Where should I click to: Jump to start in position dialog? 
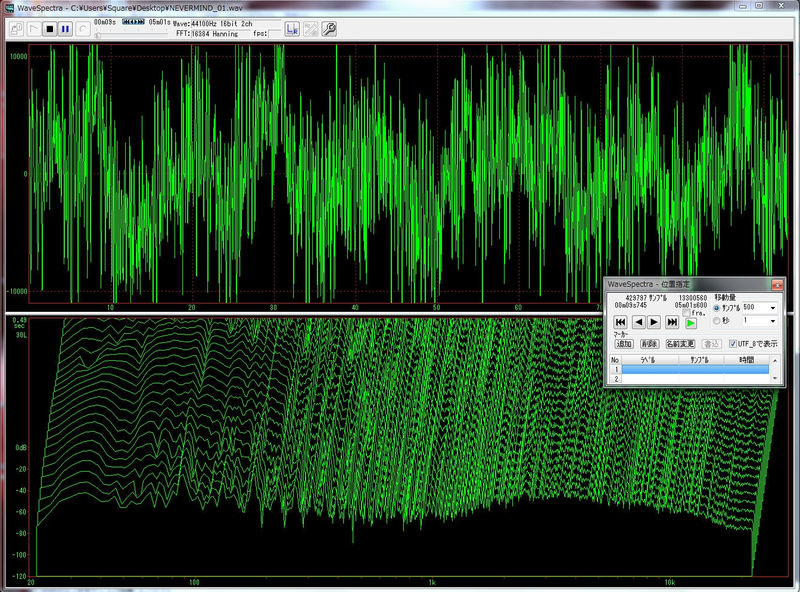coord(620,322)
